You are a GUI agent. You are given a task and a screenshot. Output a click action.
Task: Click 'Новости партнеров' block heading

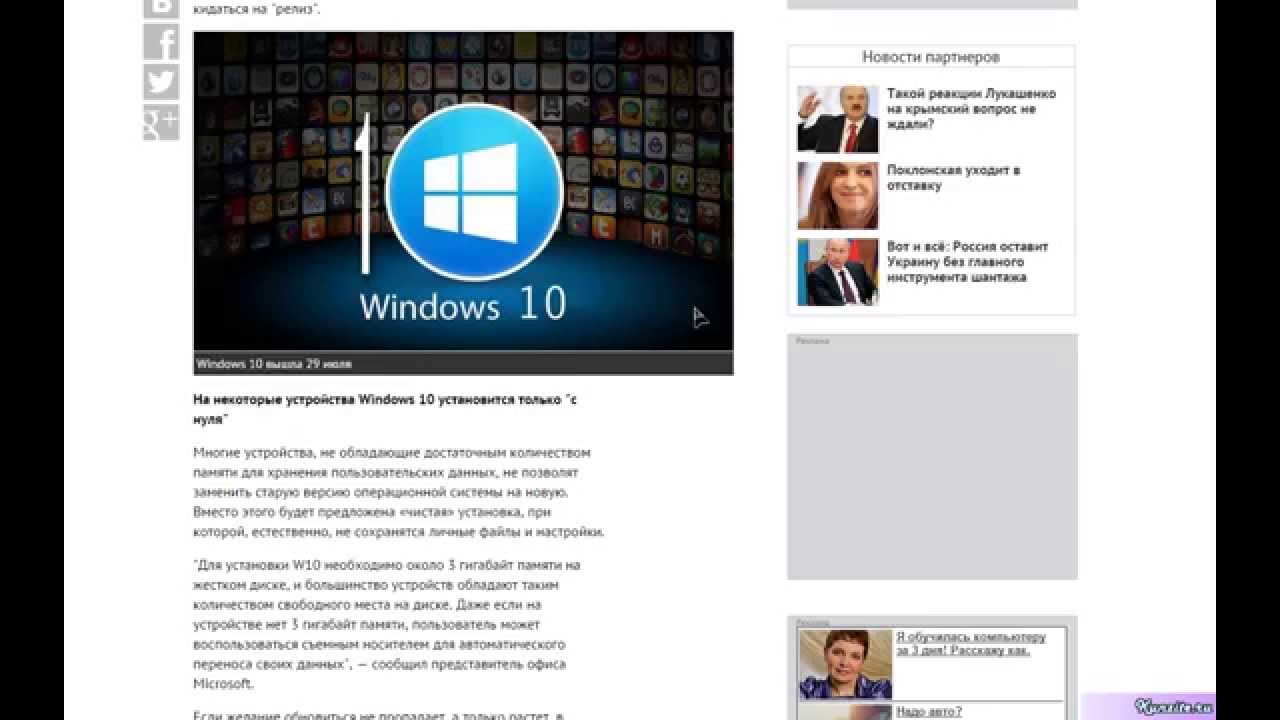(x=931, y=57)
